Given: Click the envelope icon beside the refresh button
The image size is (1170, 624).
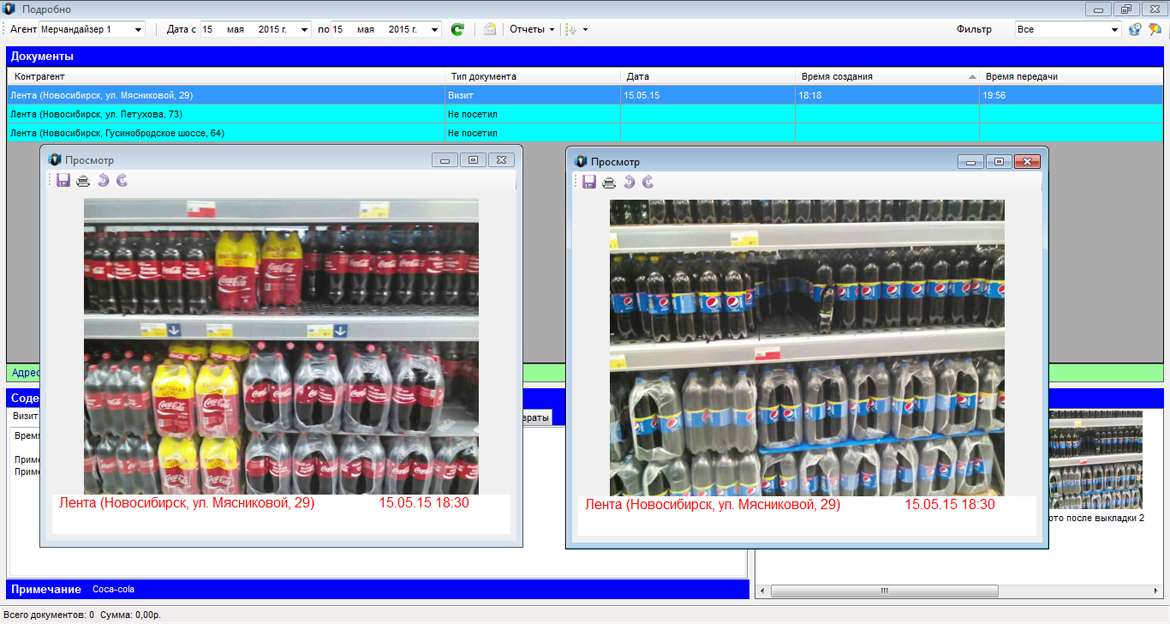Looking at the screenshot, I should click(x=490, y=30).
